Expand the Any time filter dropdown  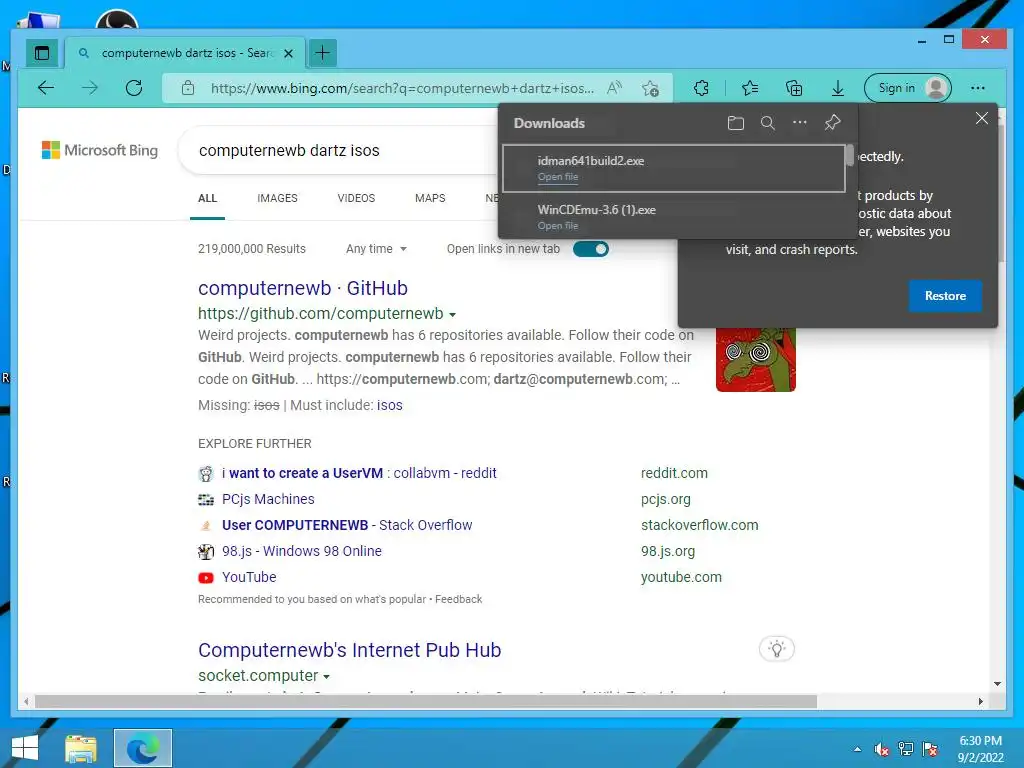(x=376, y=249)
